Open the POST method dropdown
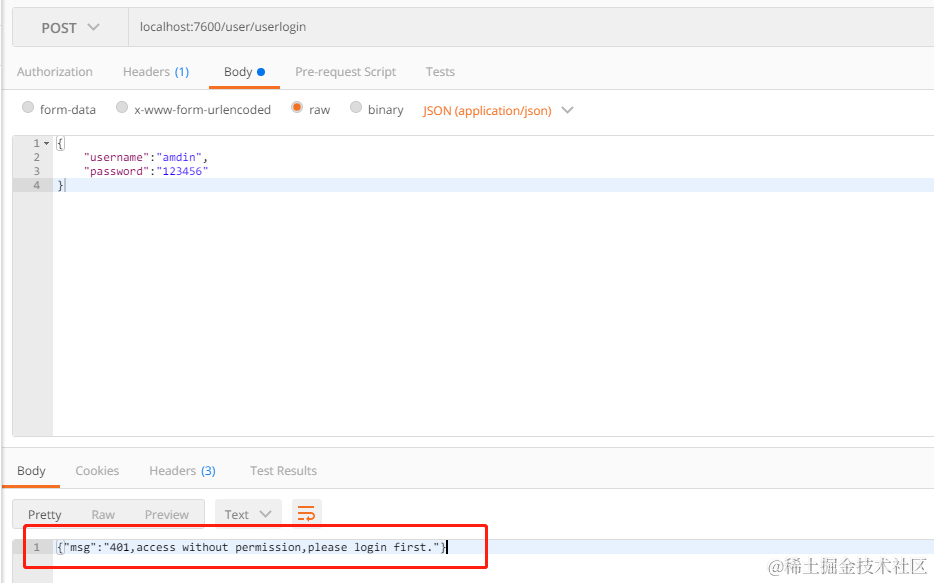The image size is (934, 583). [70, 27]
